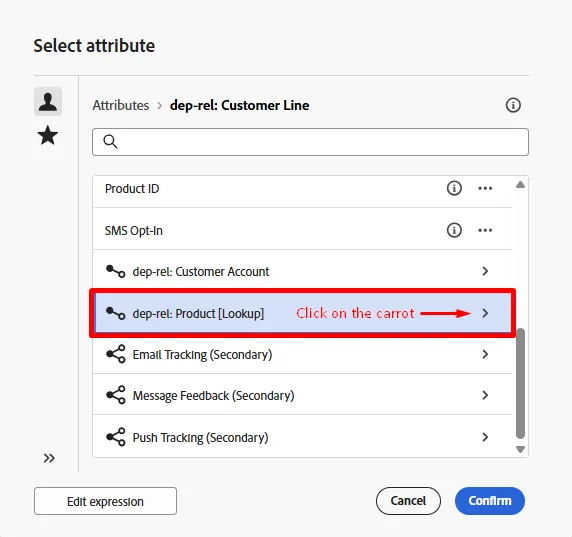This screenshot has height=537, width=572.
Task: Show favorites with the star icon
Action: [48, 135]
